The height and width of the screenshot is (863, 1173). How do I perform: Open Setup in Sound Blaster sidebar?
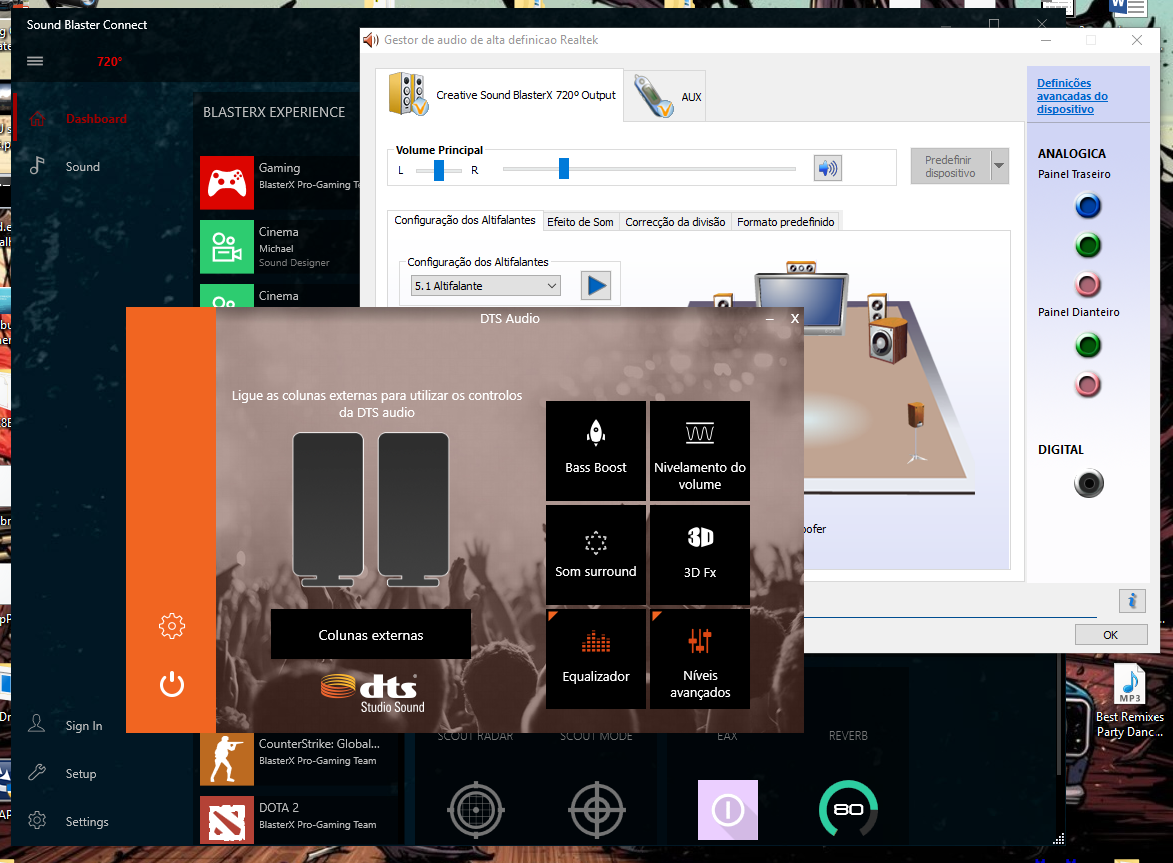[81, 773]
